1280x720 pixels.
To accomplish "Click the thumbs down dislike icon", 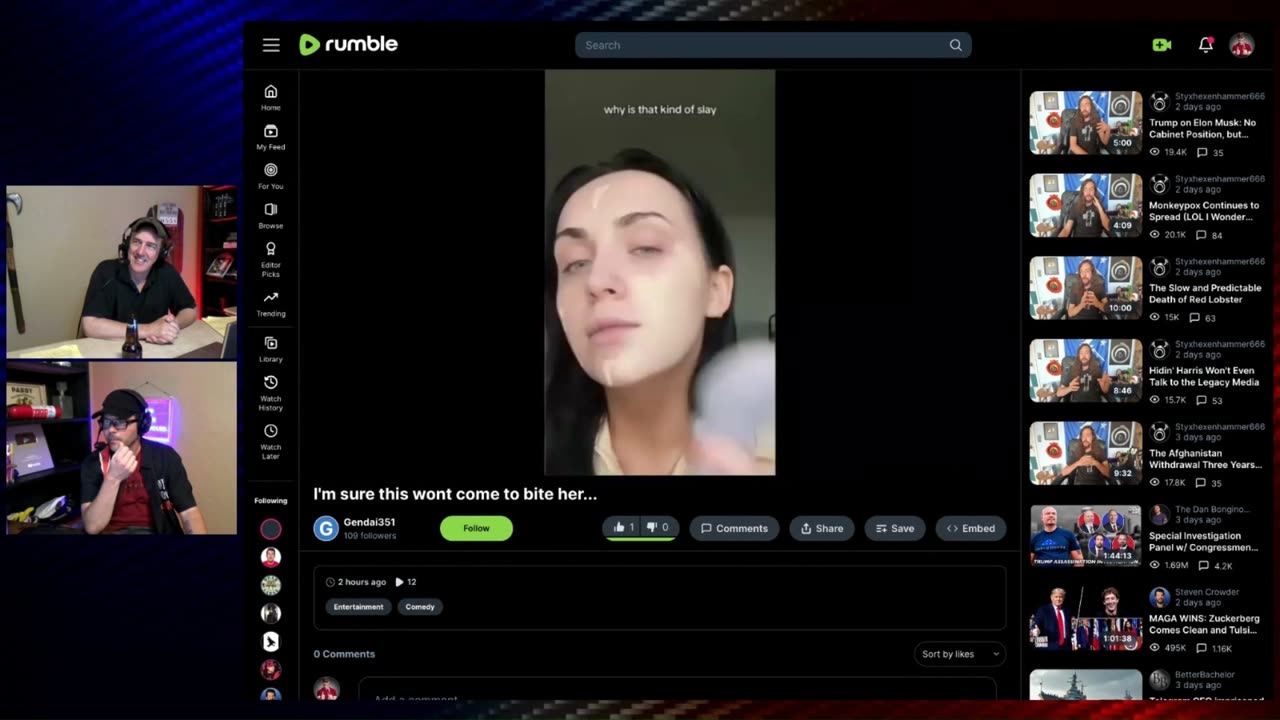I will (x=652, y=528).
